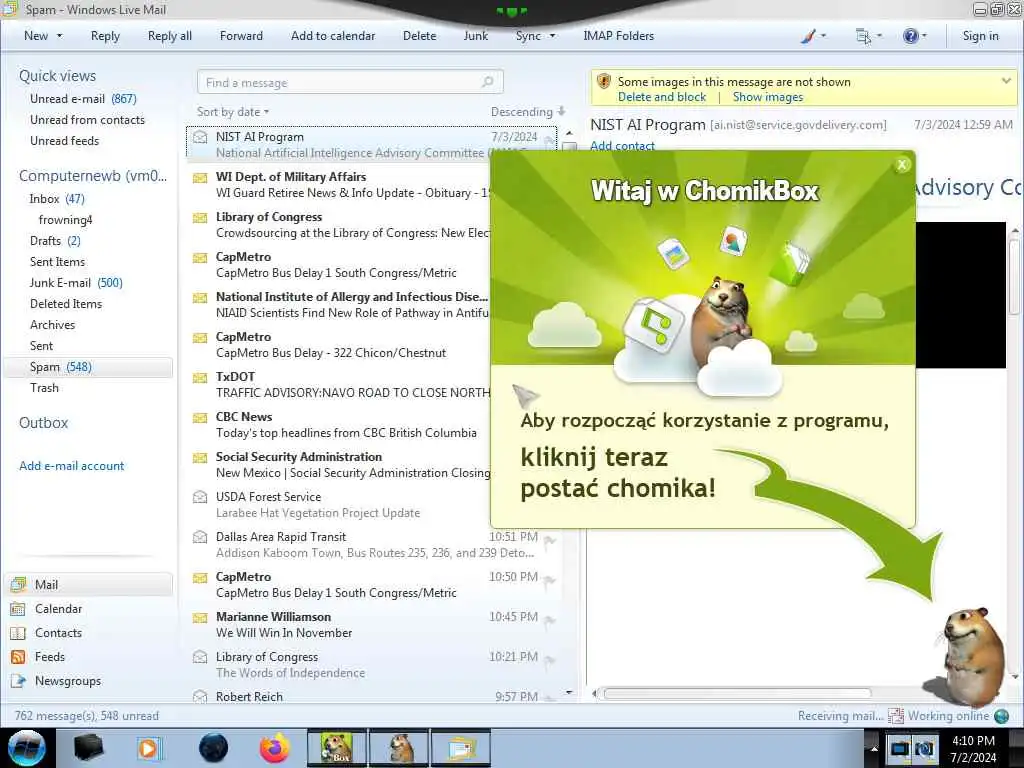Click the Windows Start orb

(x=27, y=748)
